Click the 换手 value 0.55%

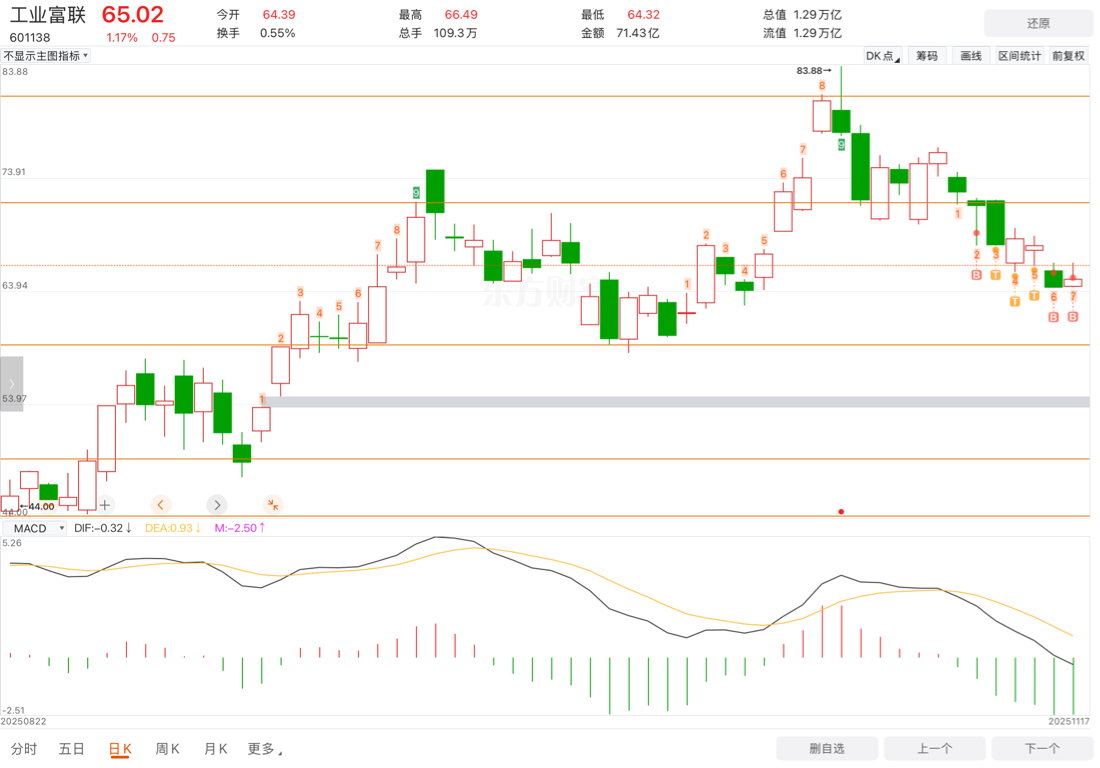(278, 33)
